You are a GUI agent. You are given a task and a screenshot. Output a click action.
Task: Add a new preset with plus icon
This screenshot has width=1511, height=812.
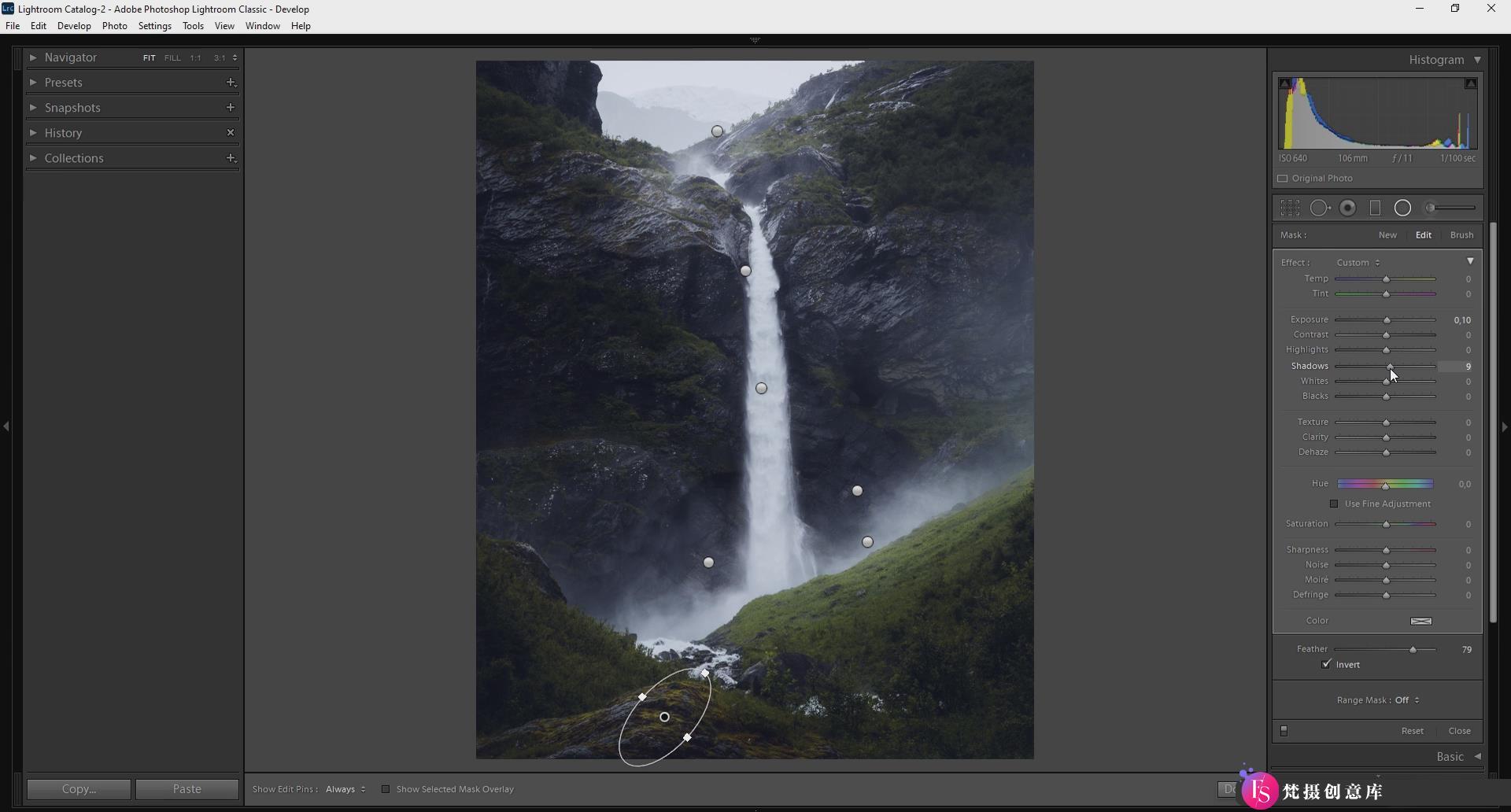[x=231, y=82]
